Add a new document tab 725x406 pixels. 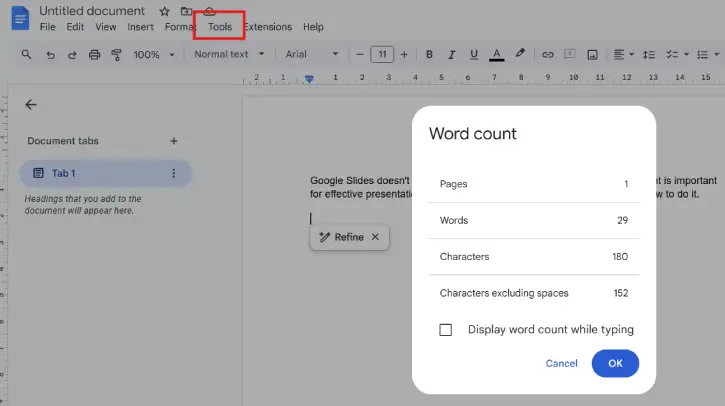point(174,141)
